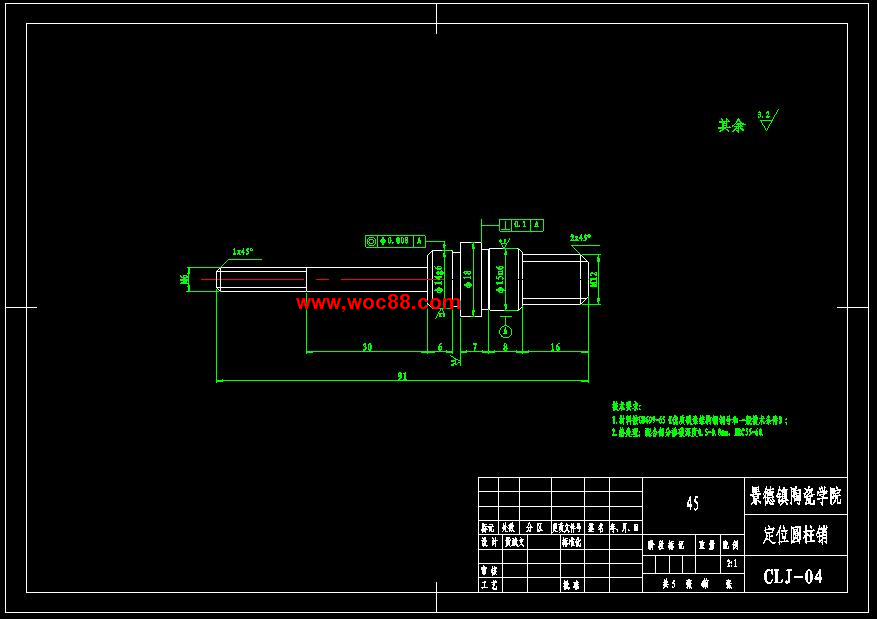Image resolution: width=877 pixels, height=619 pixels.
Task: Click part name '定位圆柱销'
Action: pos(795,535)
